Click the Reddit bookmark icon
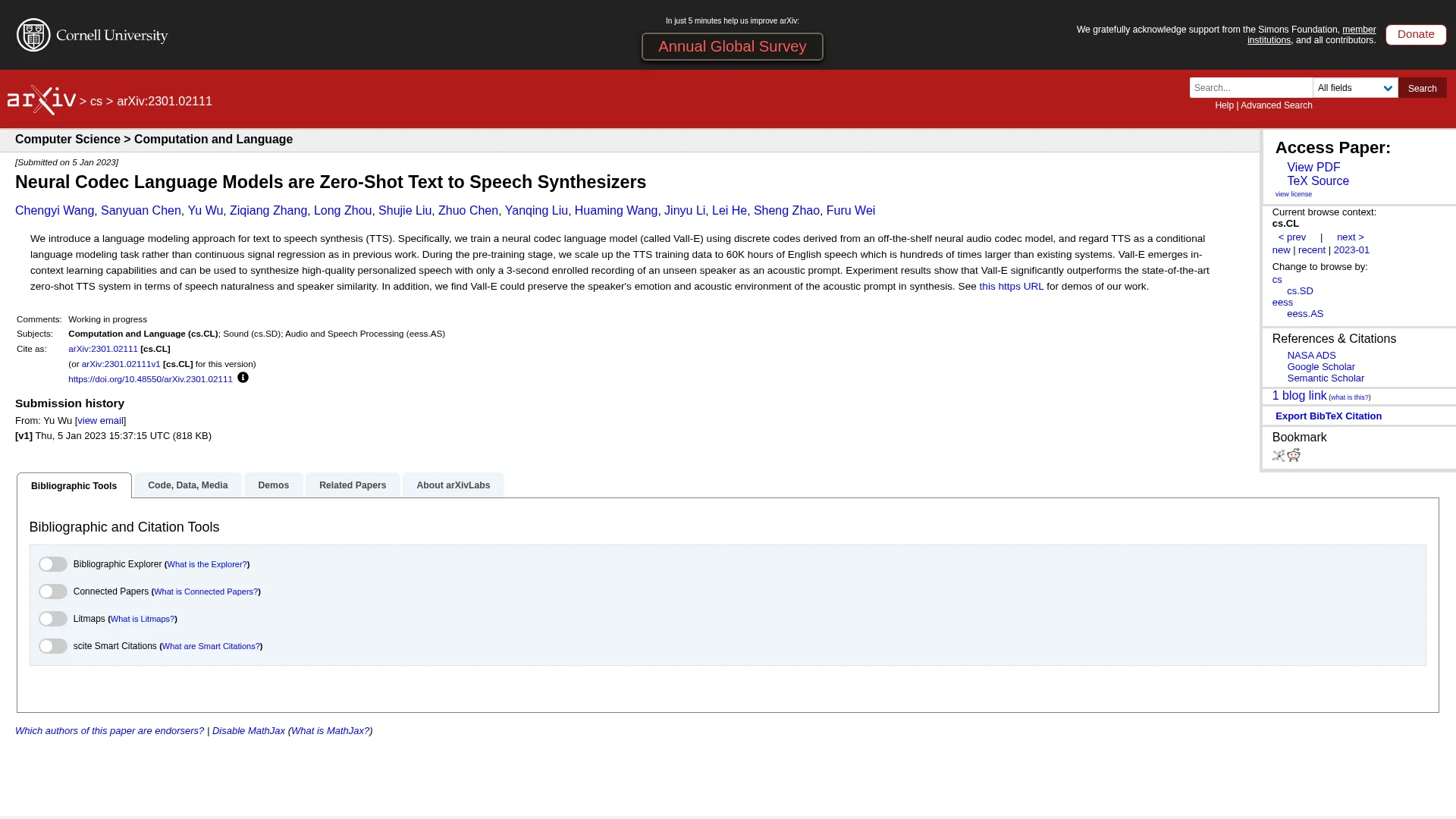The width and height of the screenshot is (1456, 819). (x=1294, y=455)
